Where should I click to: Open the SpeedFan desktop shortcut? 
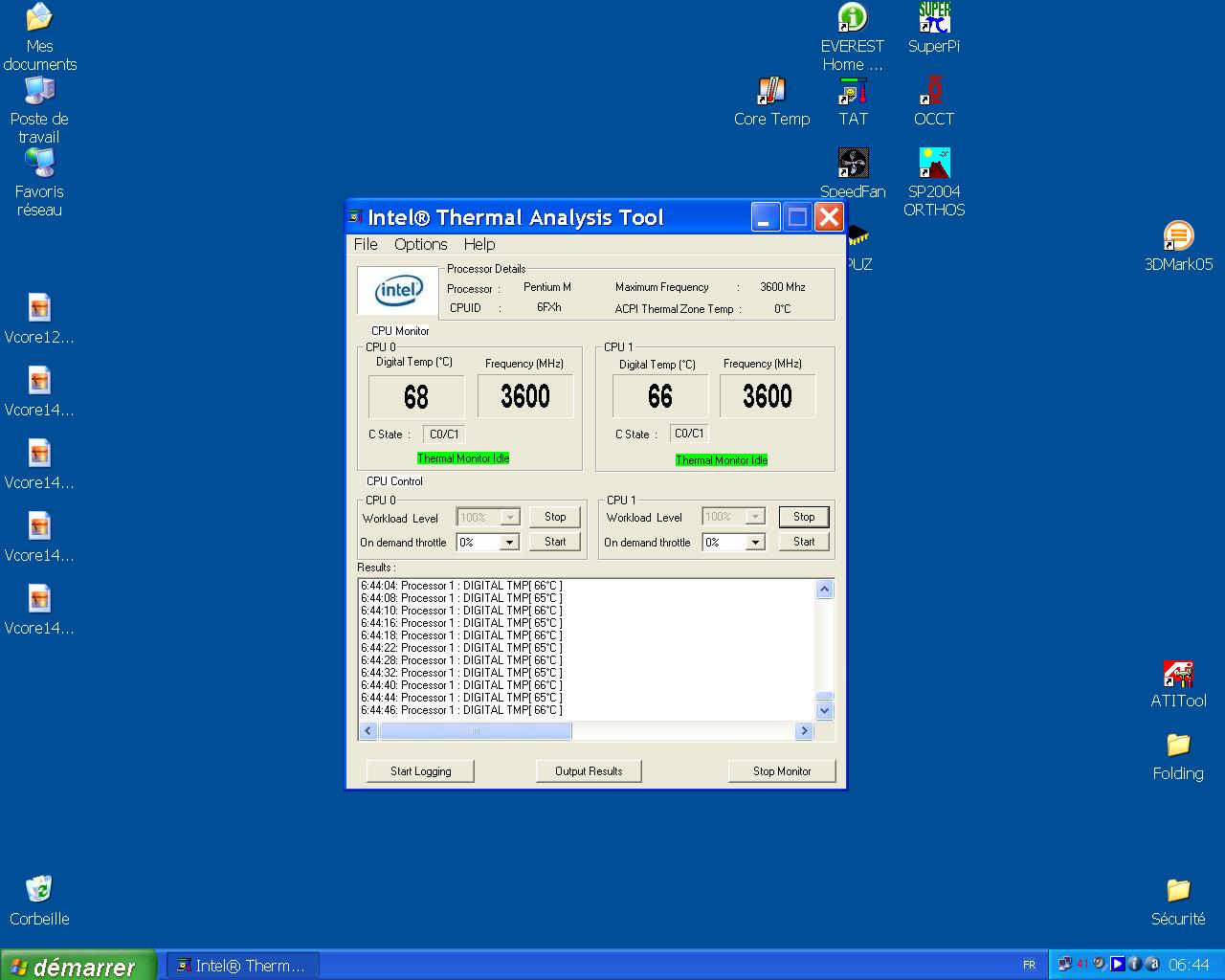[853, 164]
